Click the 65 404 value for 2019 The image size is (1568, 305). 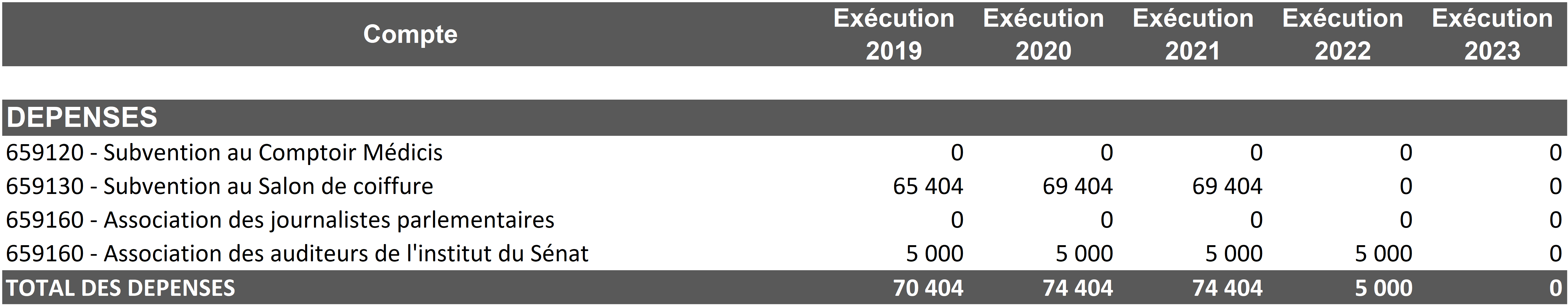click(928, 186)
